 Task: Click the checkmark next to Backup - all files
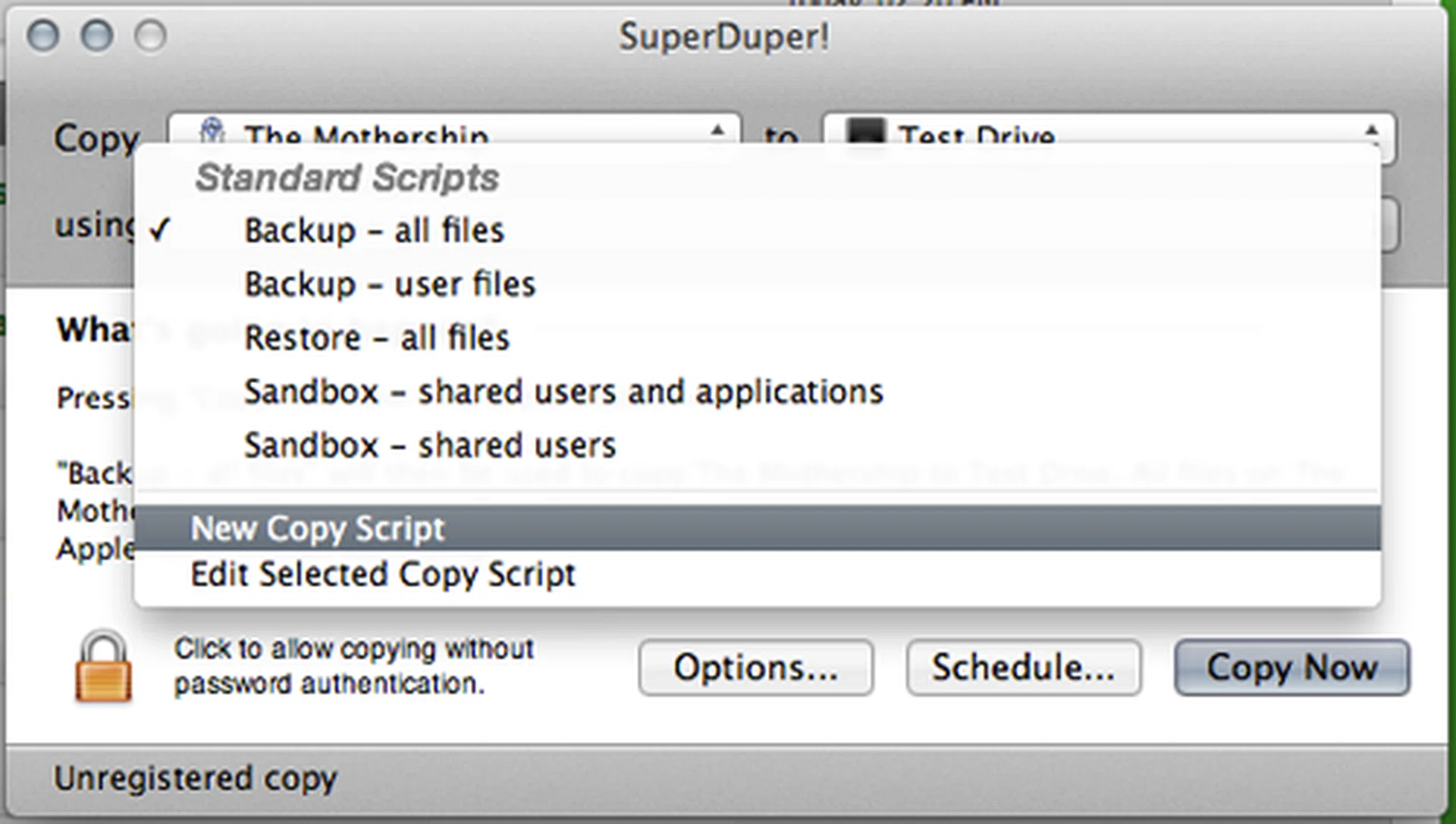coord(161,230)
